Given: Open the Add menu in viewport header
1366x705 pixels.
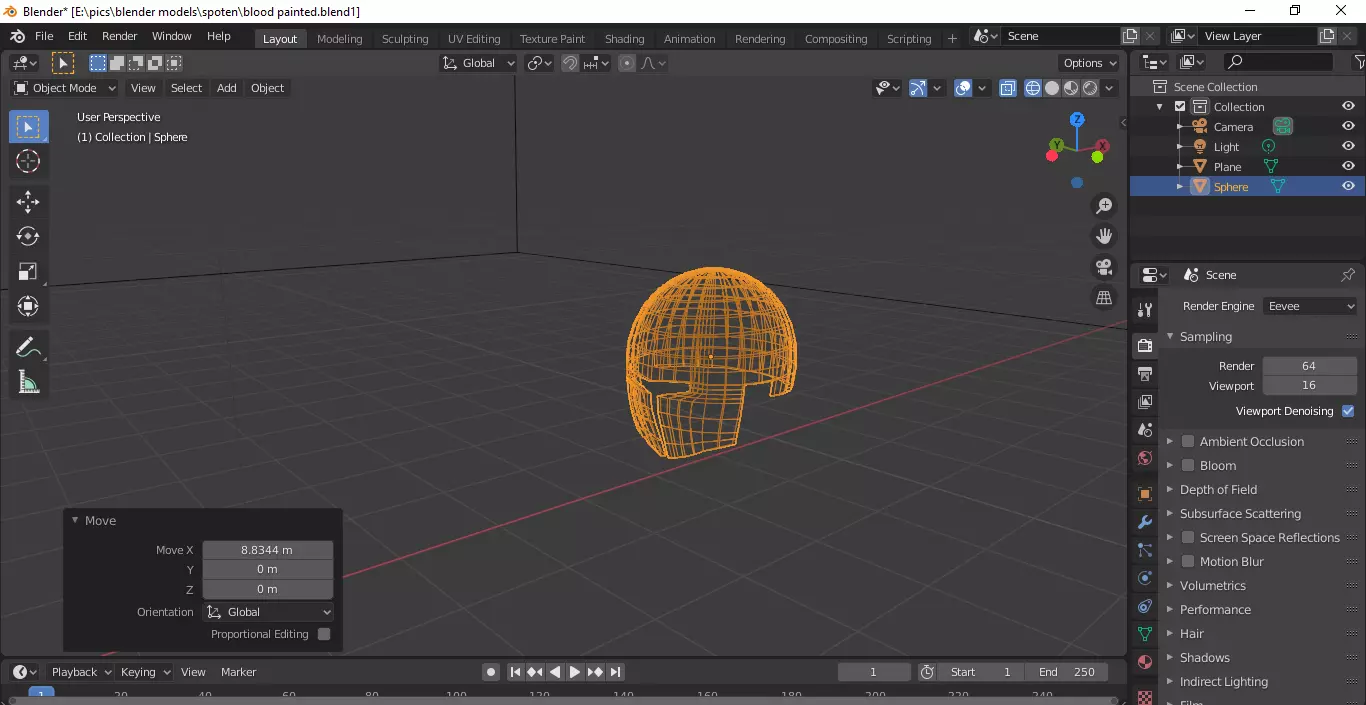Looking at the screenshot, I should pyautogui.click(x=227, y=88).
